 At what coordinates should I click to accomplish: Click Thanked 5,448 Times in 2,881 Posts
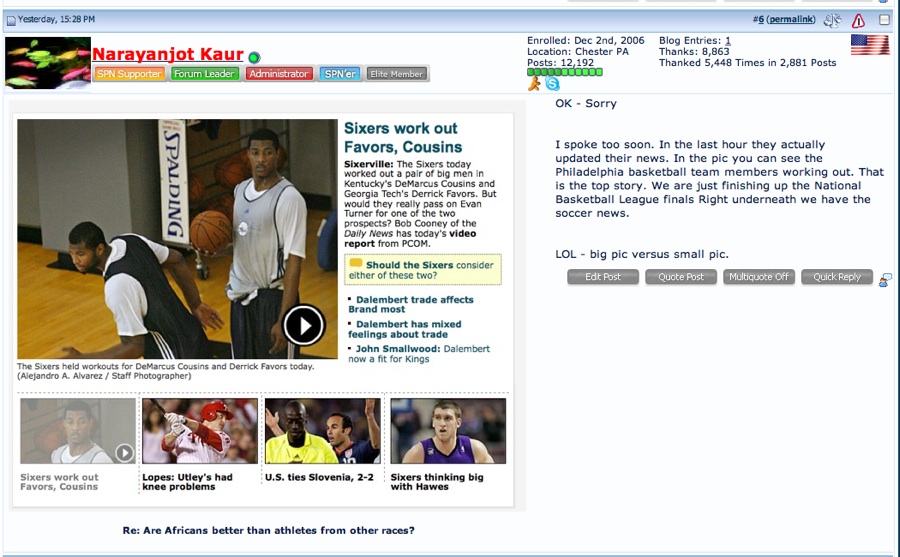point(747,63)
